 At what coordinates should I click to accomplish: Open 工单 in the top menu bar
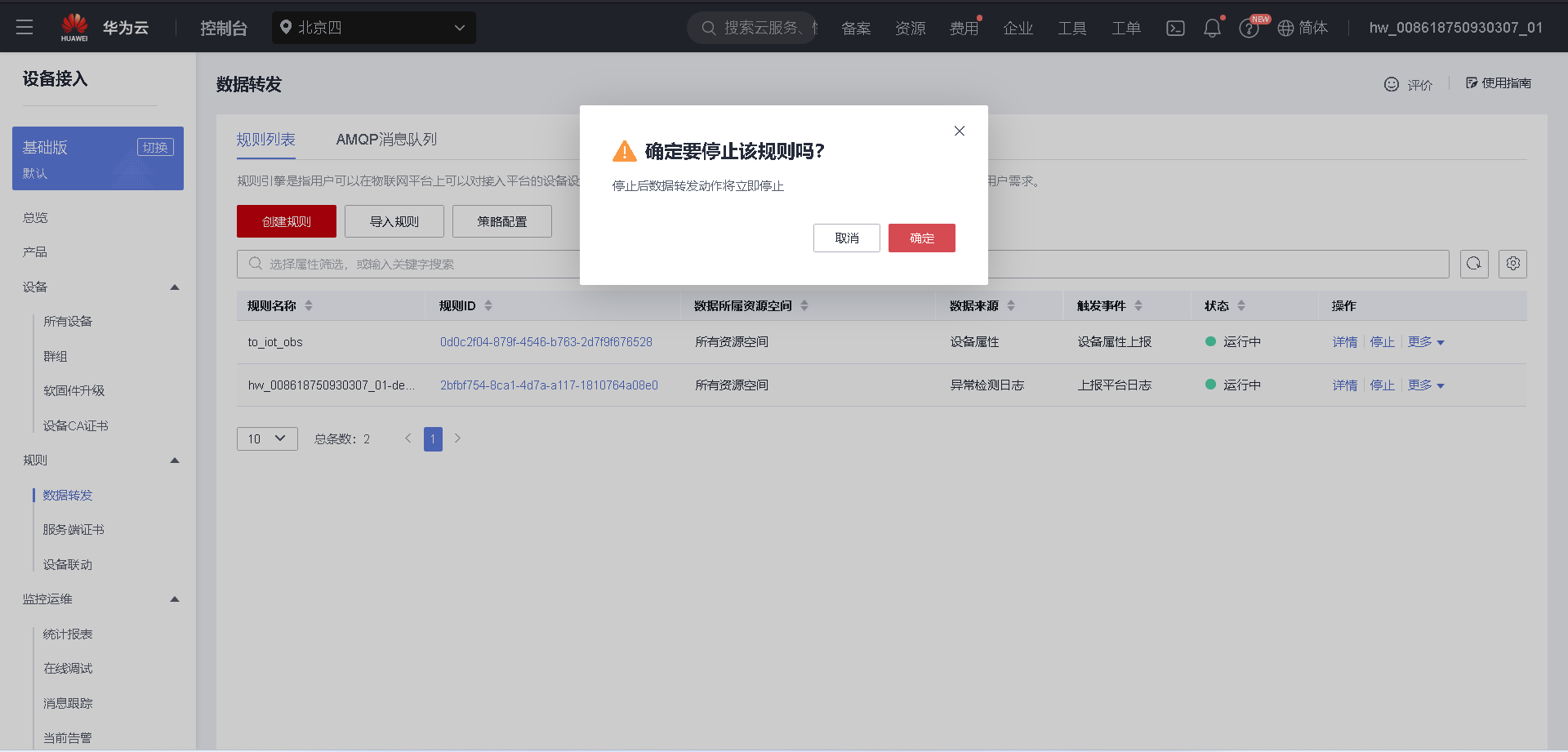click(x=1125, y=27)
